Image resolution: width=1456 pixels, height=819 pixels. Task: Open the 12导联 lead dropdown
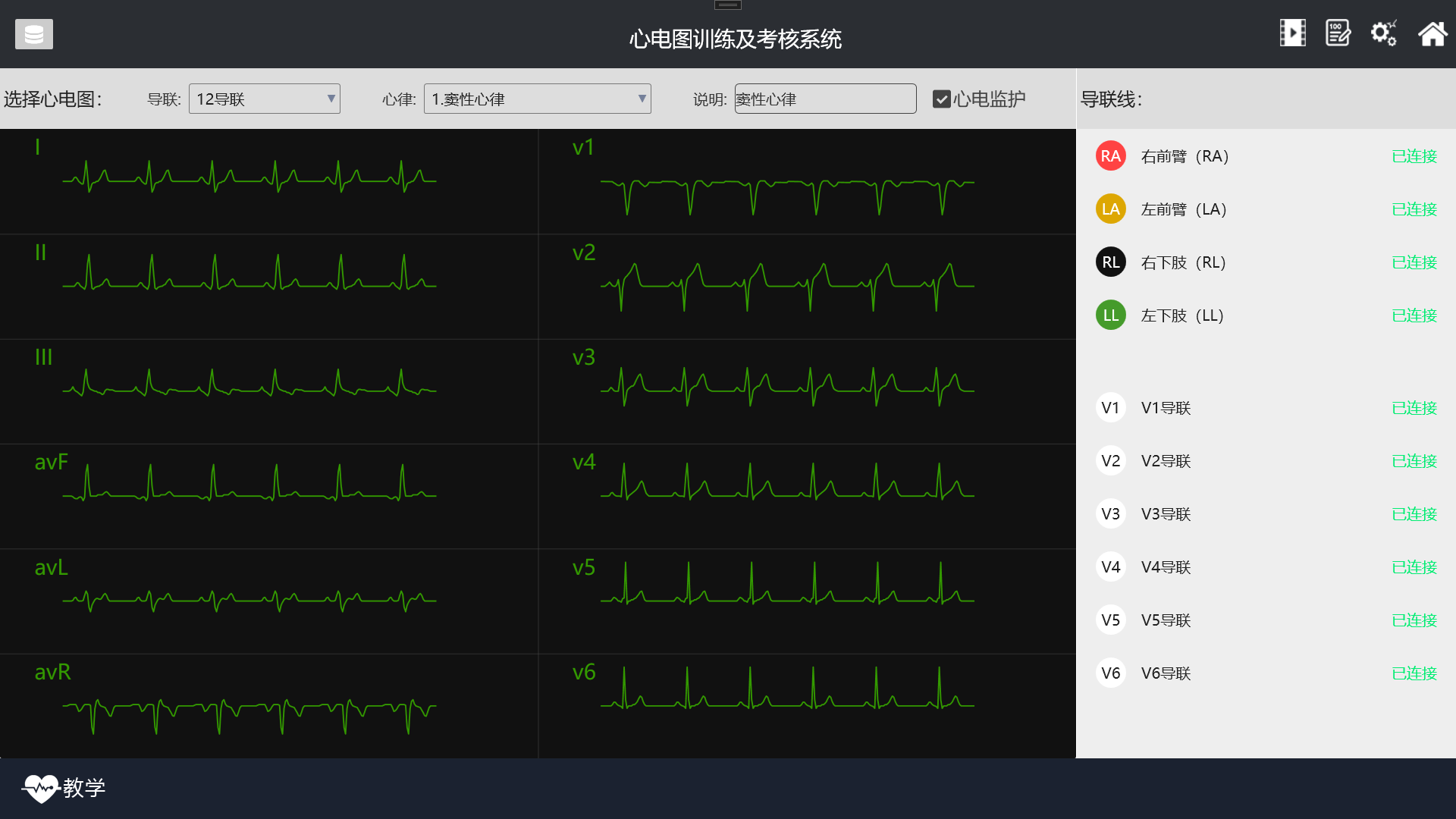point(264,99)
